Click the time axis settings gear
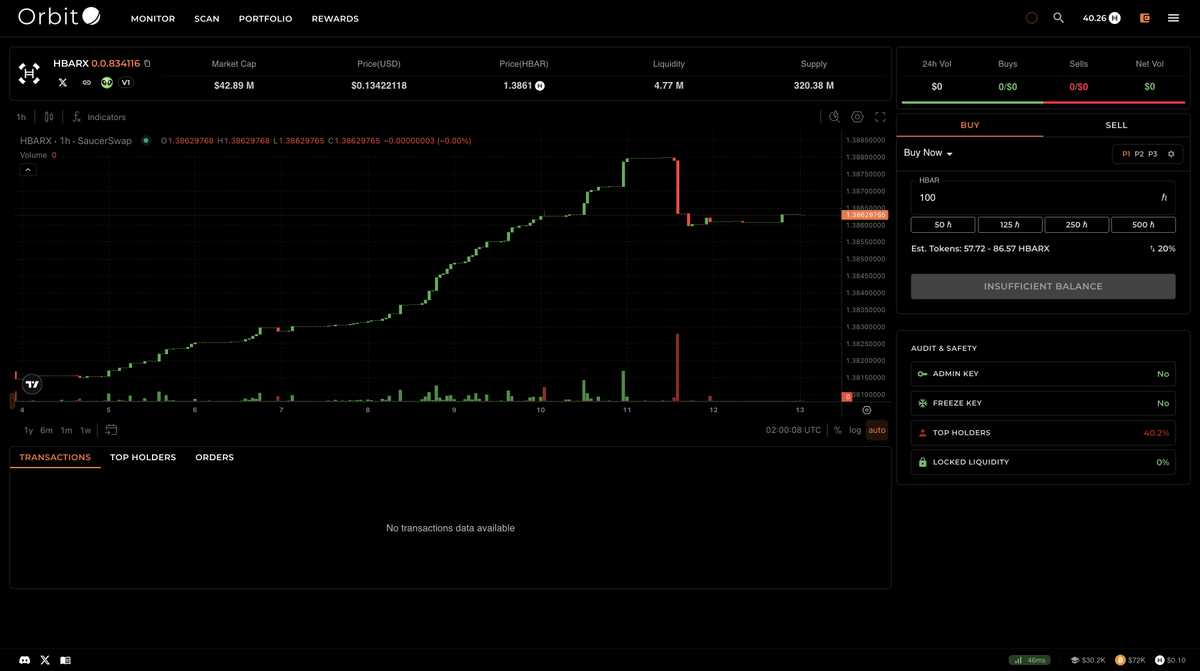The image size is (1200, 671). point(867,410)
